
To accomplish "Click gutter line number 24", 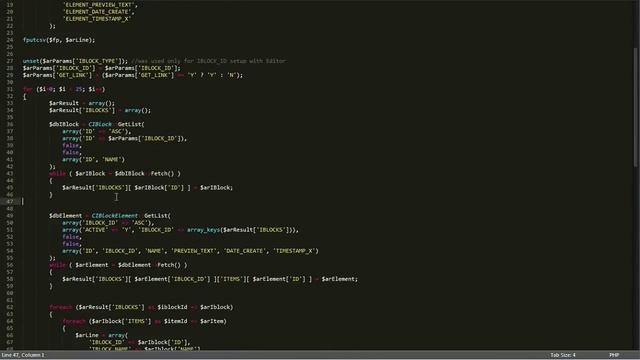I will pos(9,40).
